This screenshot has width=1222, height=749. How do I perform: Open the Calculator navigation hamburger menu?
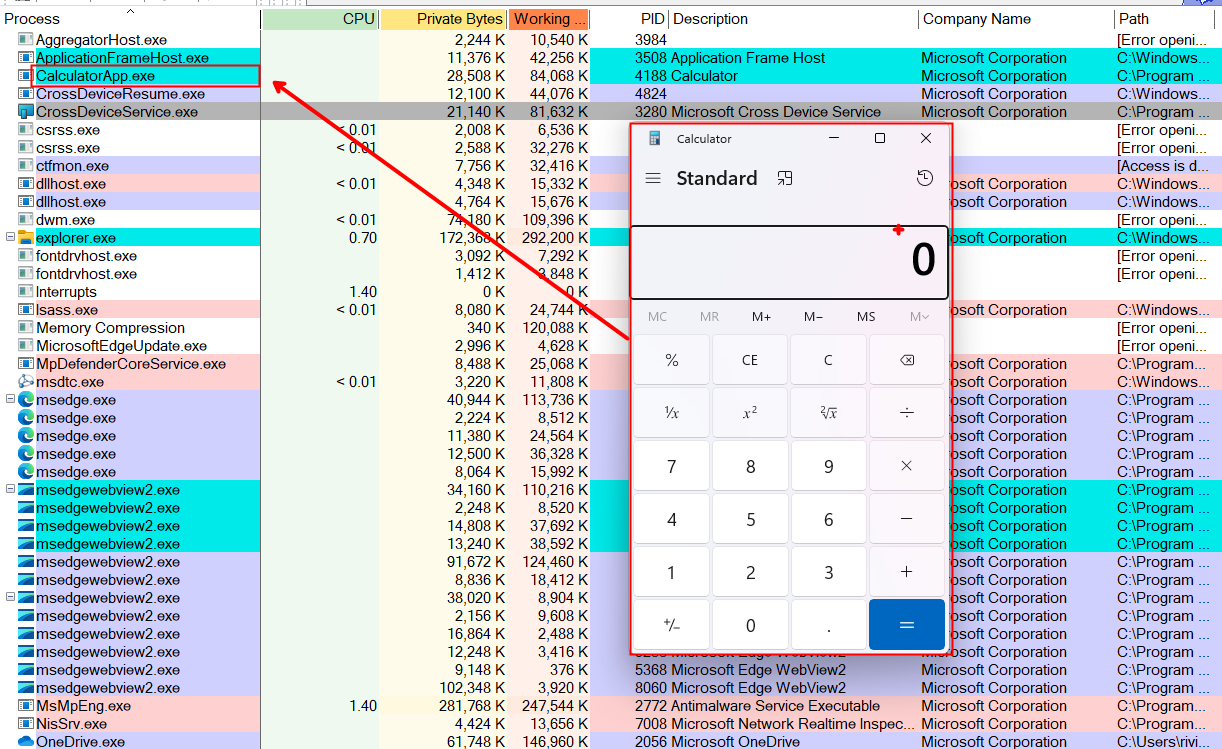point(653,178)
